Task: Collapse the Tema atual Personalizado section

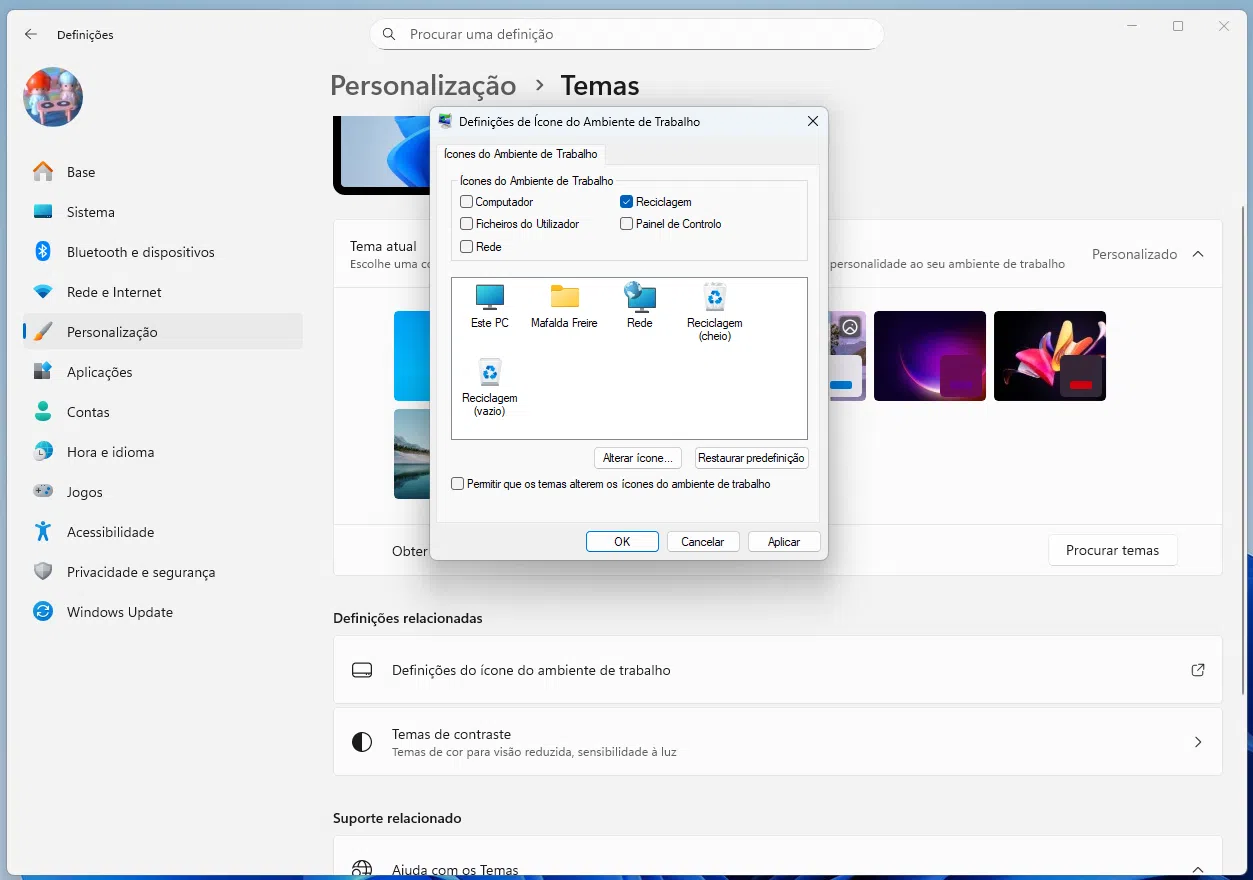Action: click(x=1198, y=254)
